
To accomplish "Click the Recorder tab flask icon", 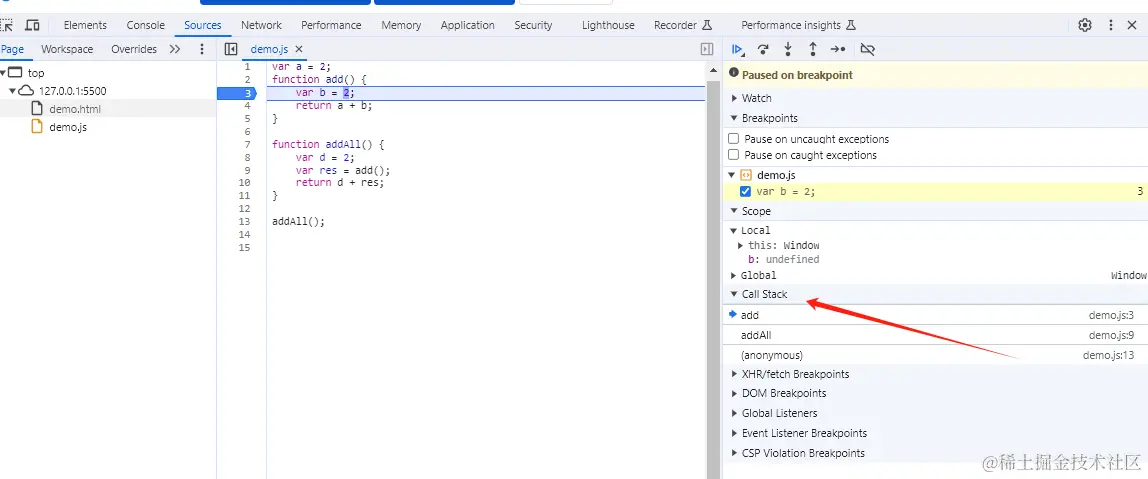I will [x=707, y=25].
